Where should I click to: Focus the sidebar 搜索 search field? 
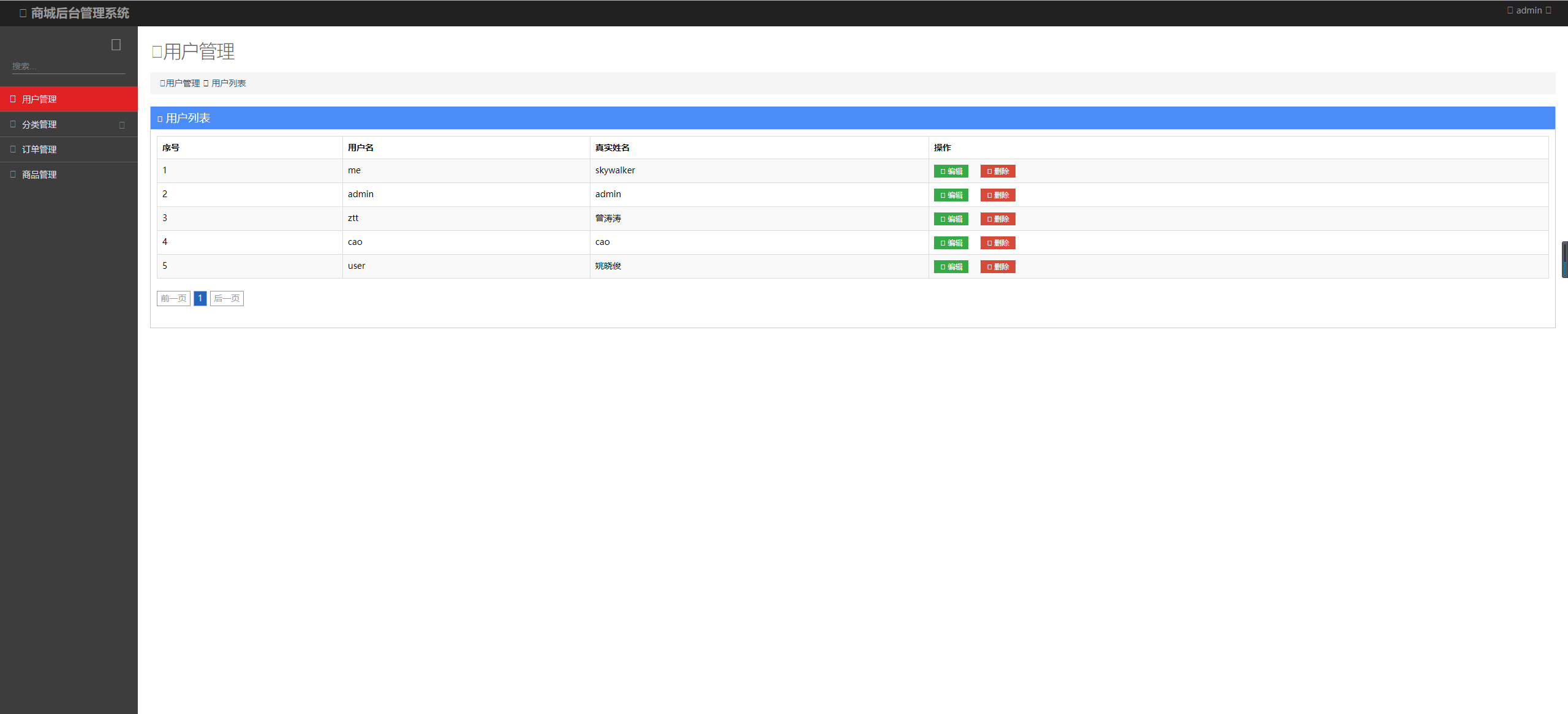(67, 66)
